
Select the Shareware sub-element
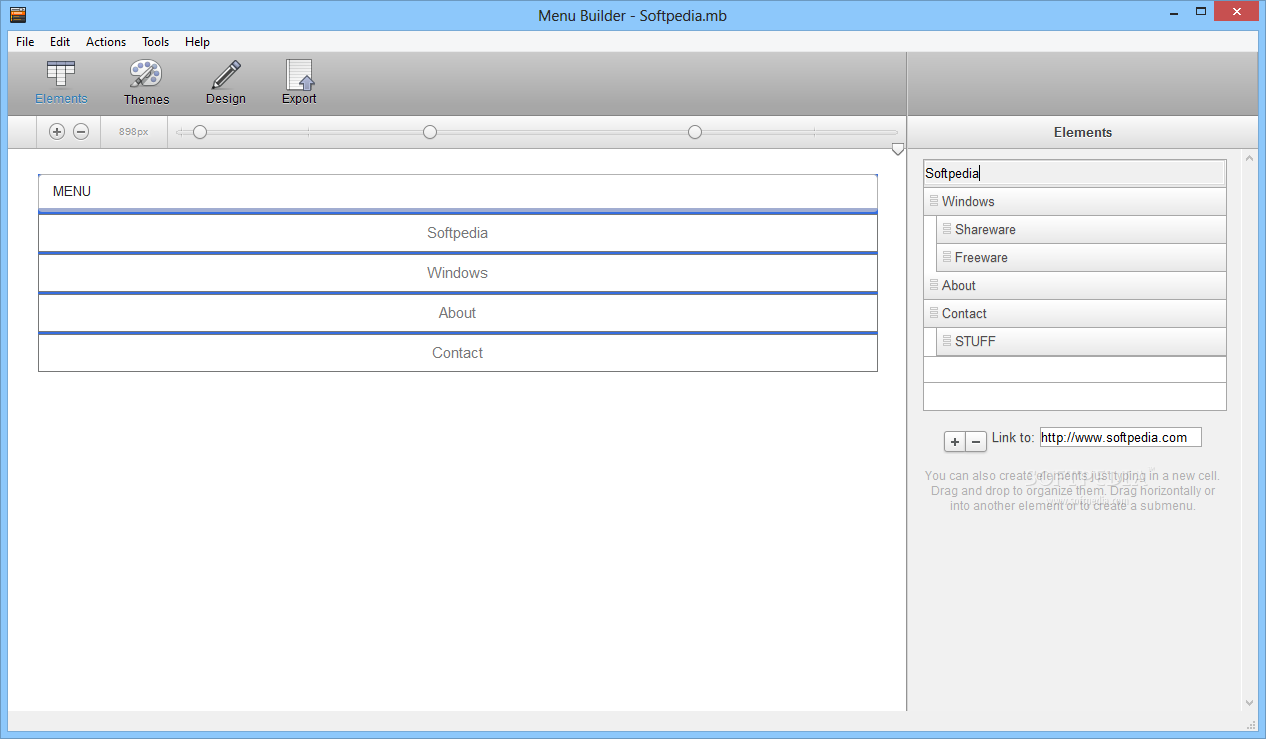tap(1081, 229)
